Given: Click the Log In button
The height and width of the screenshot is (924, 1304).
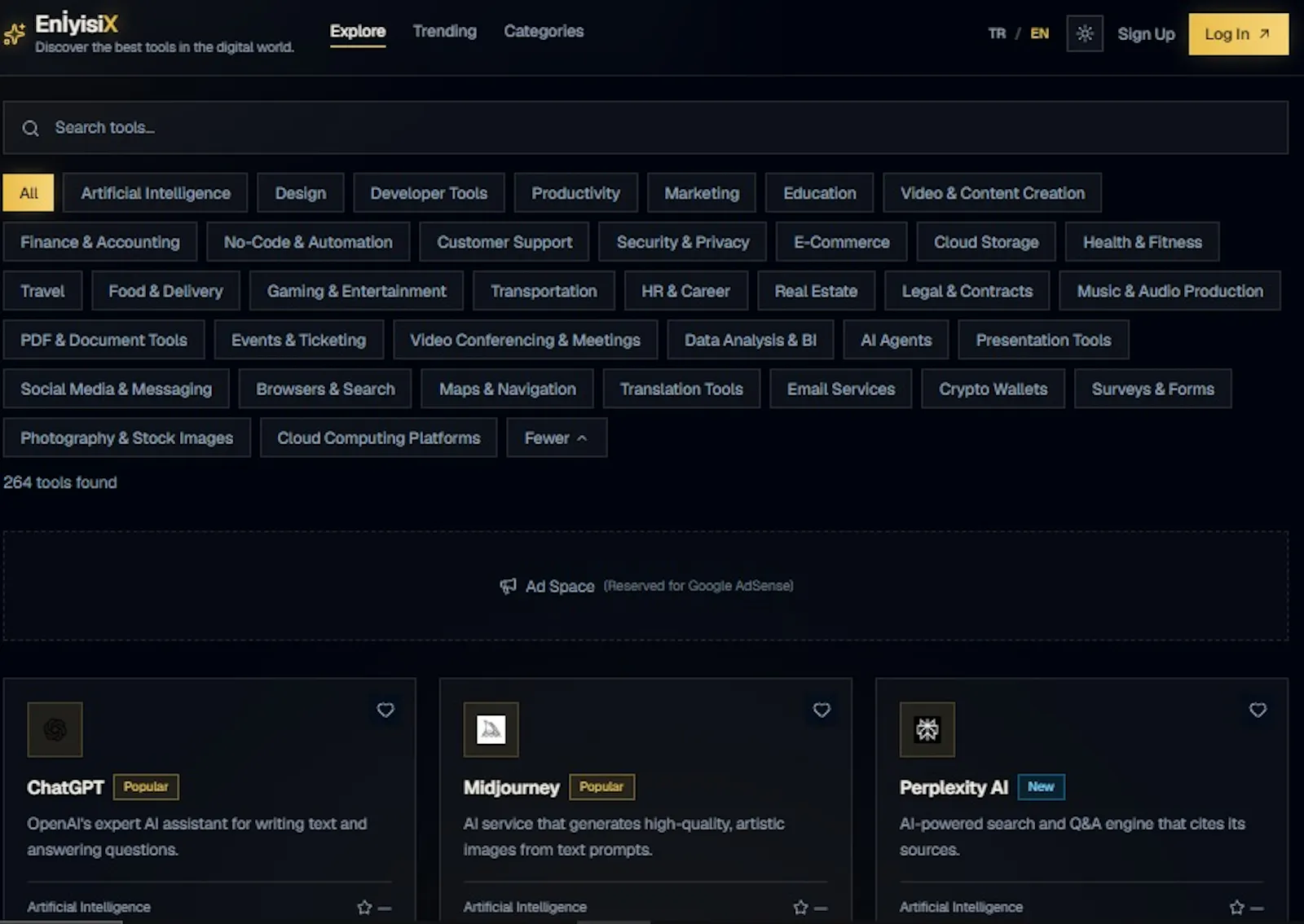Looking at the screenshot, I should tap(1238, 34).
